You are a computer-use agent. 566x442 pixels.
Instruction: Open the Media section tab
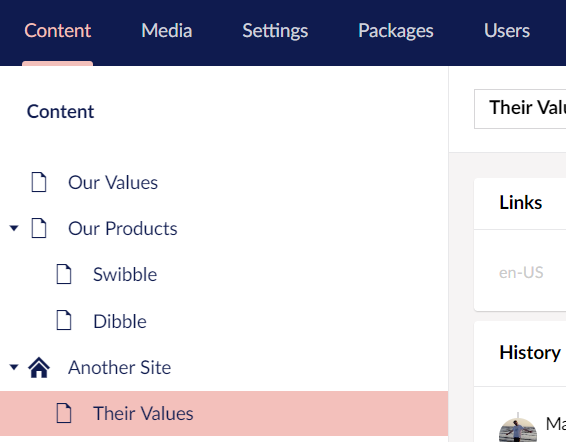tap(166, 31)
